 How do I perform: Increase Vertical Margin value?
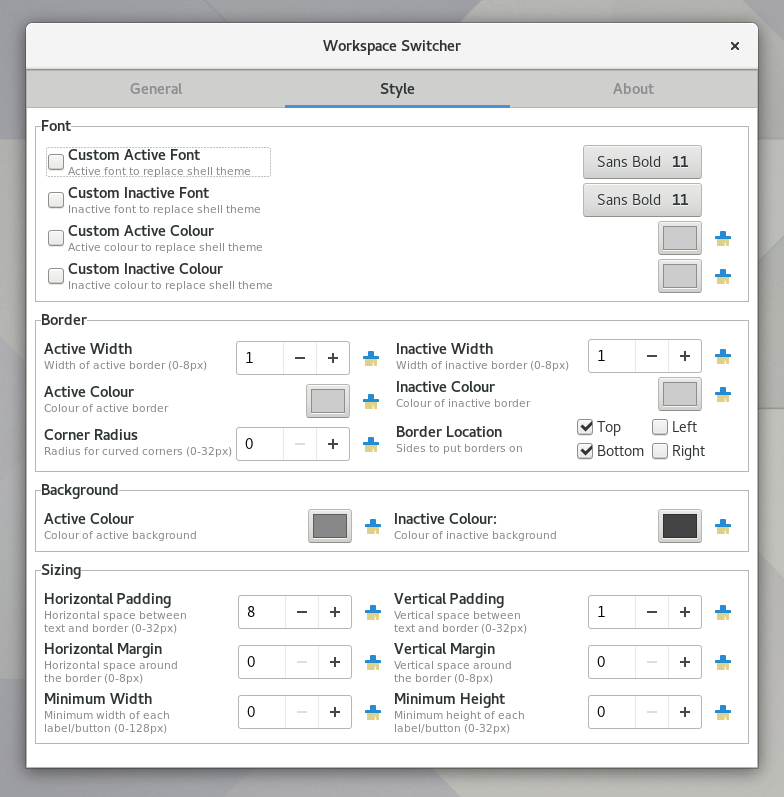tap(685, 662)
